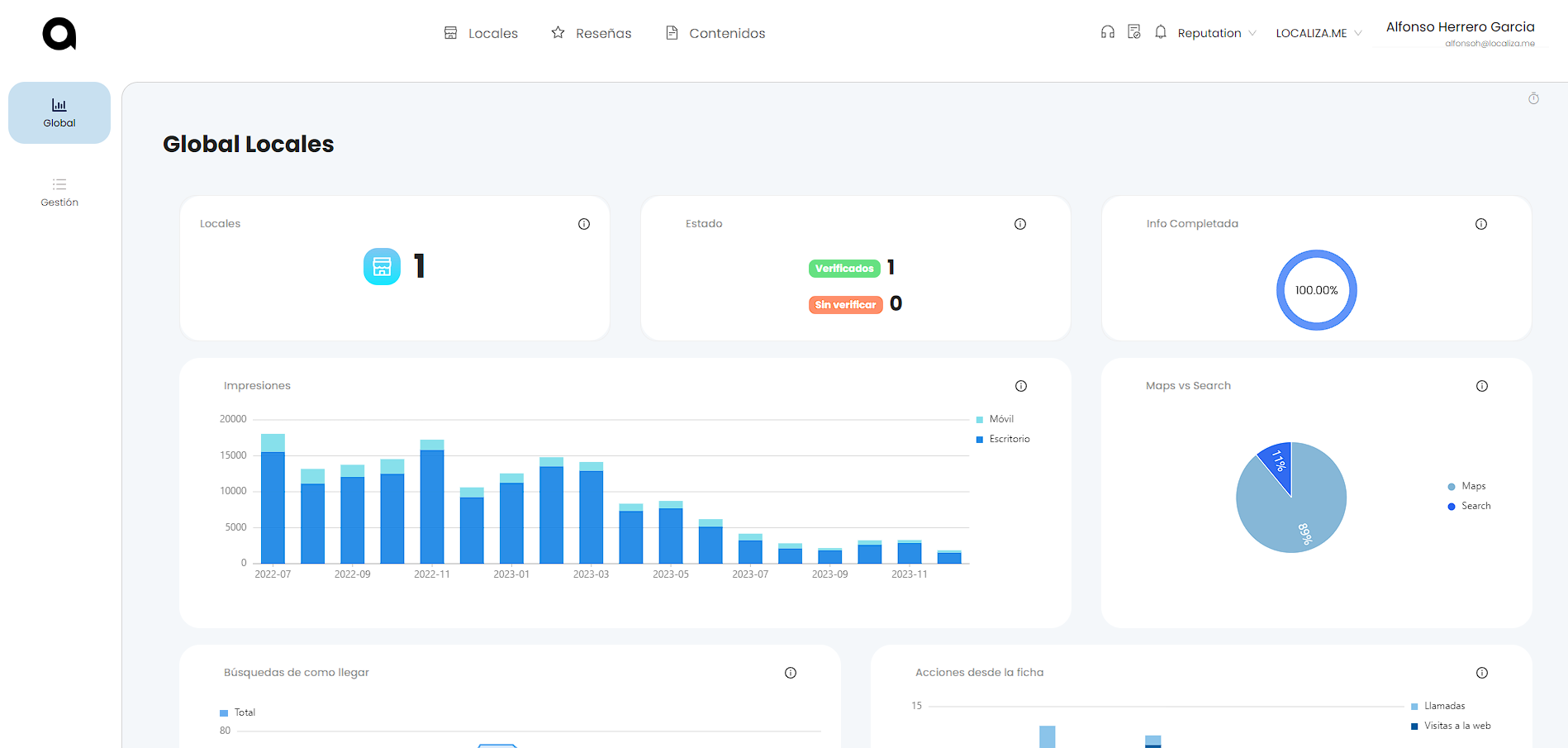
Task: Open the notifications bell
Action: [1161, 32]
